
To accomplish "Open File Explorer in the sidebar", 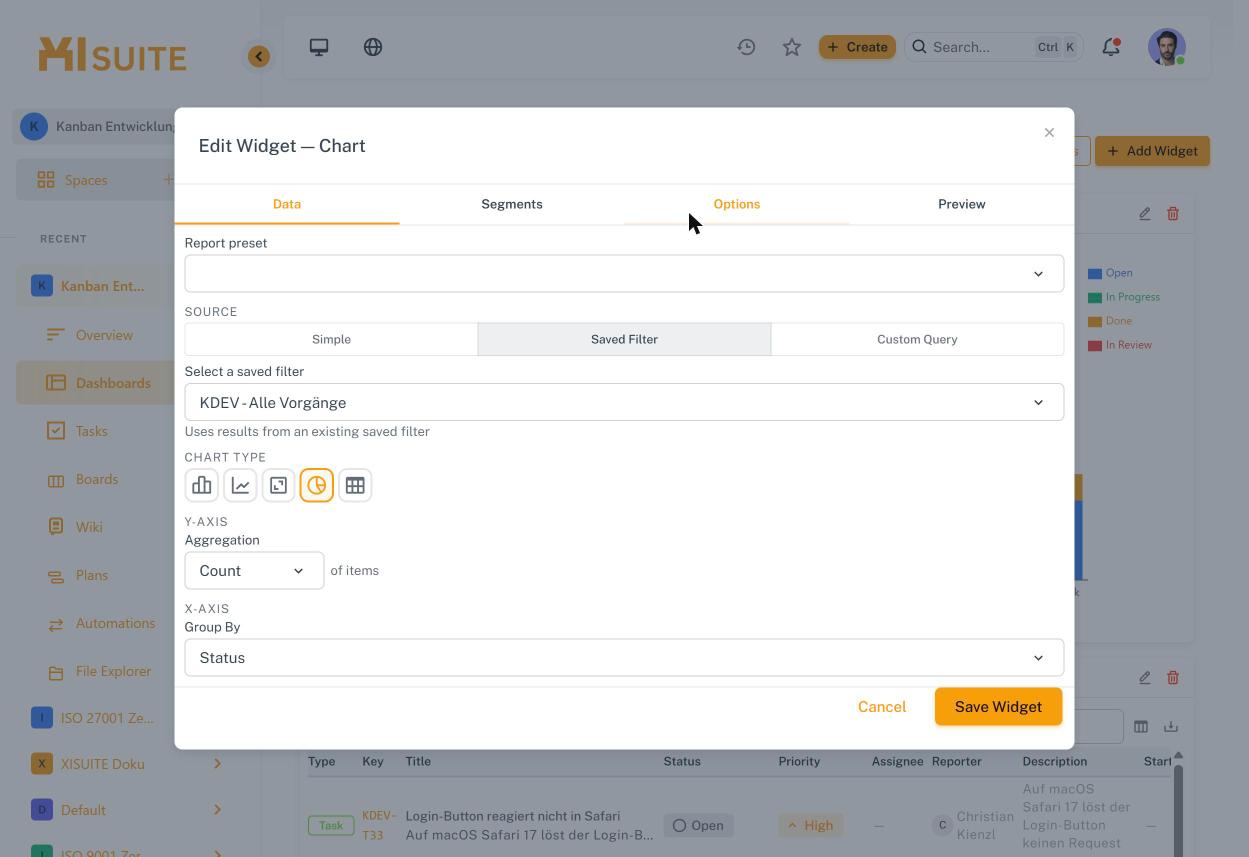I will [113, 671].
